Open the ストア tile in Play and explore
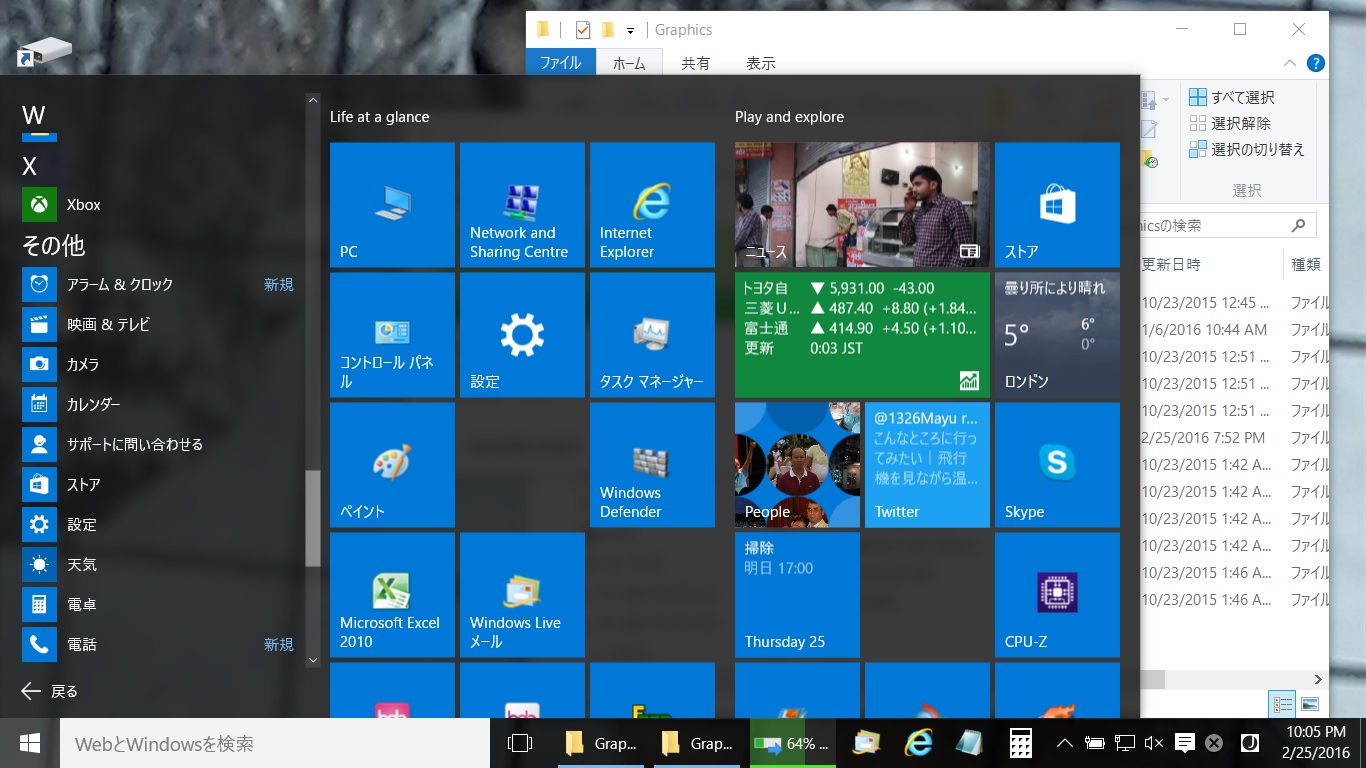Viewport: 1366px width, 768px height. point(1057,205)
